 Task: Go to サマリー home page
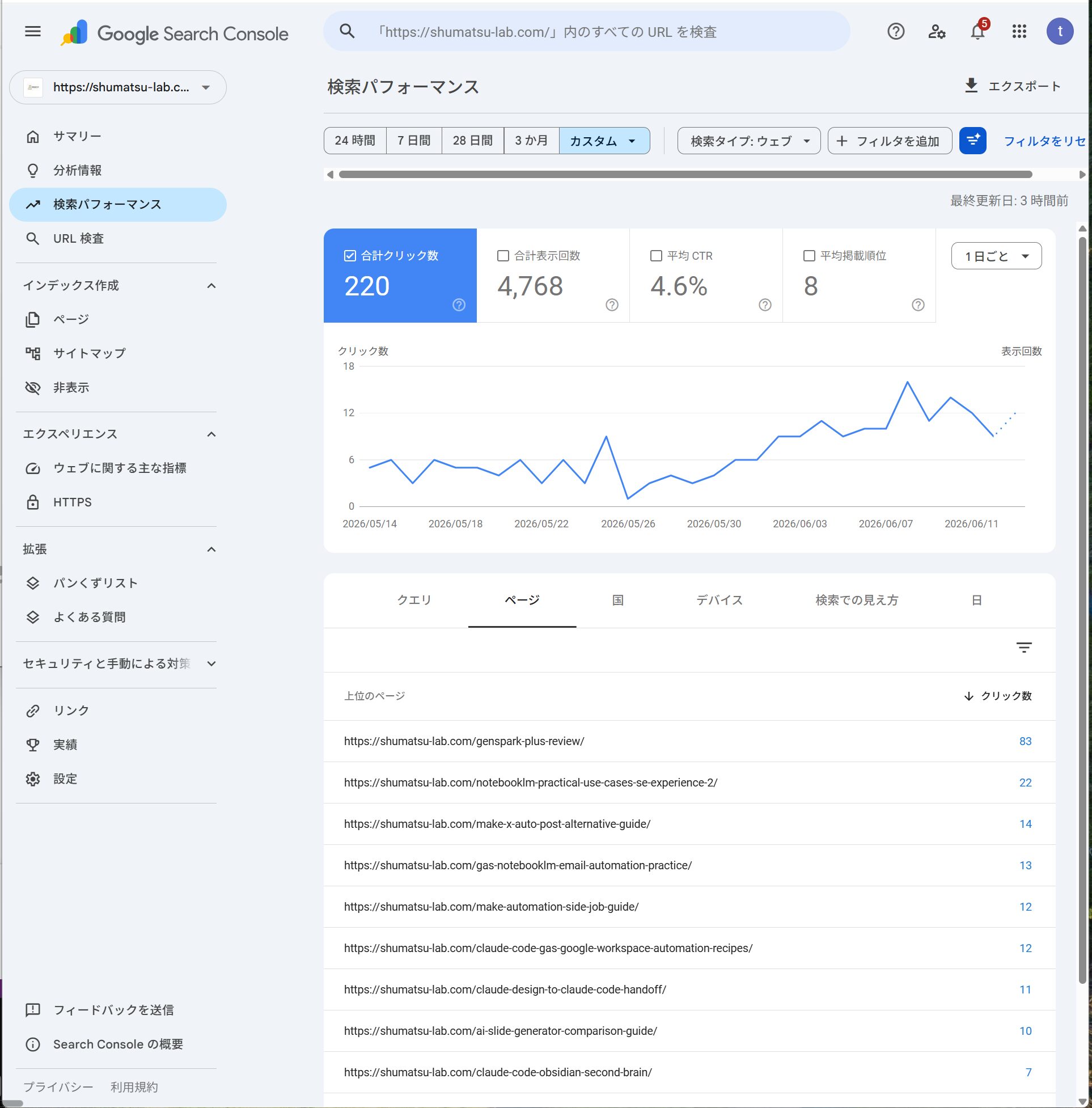pos(118,137)
